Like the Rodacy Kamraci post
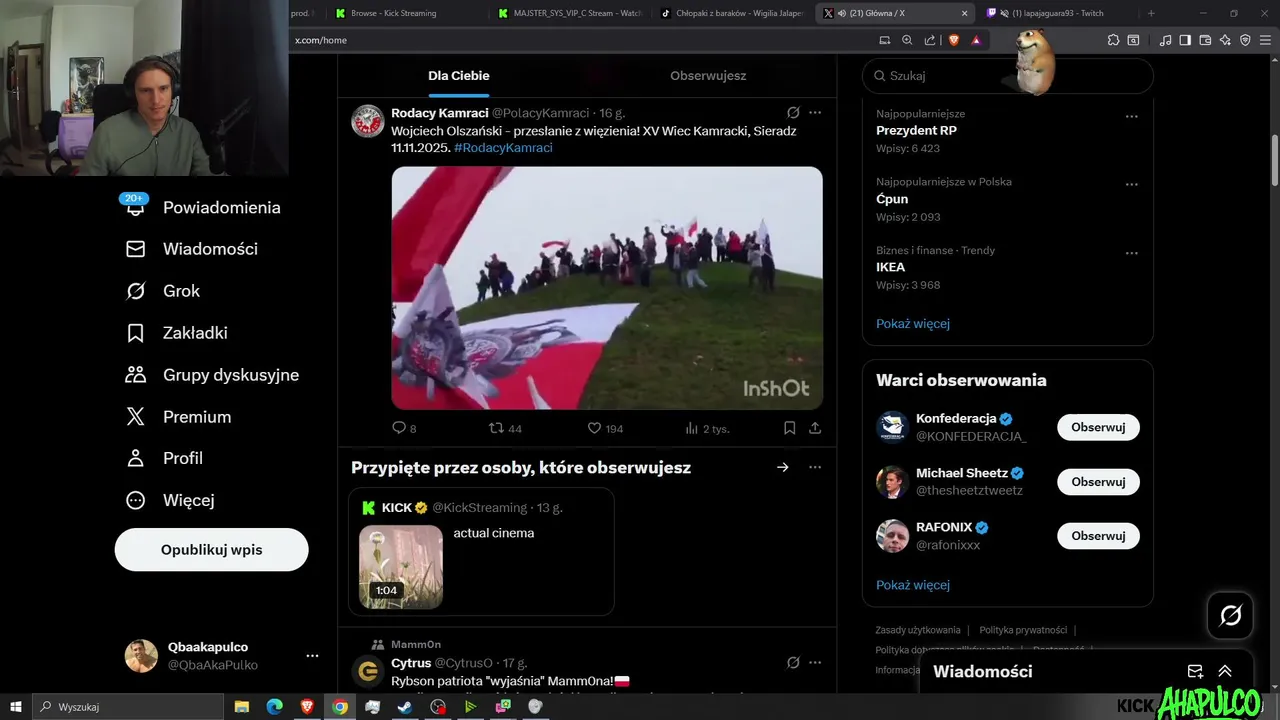 click(605, 428)
